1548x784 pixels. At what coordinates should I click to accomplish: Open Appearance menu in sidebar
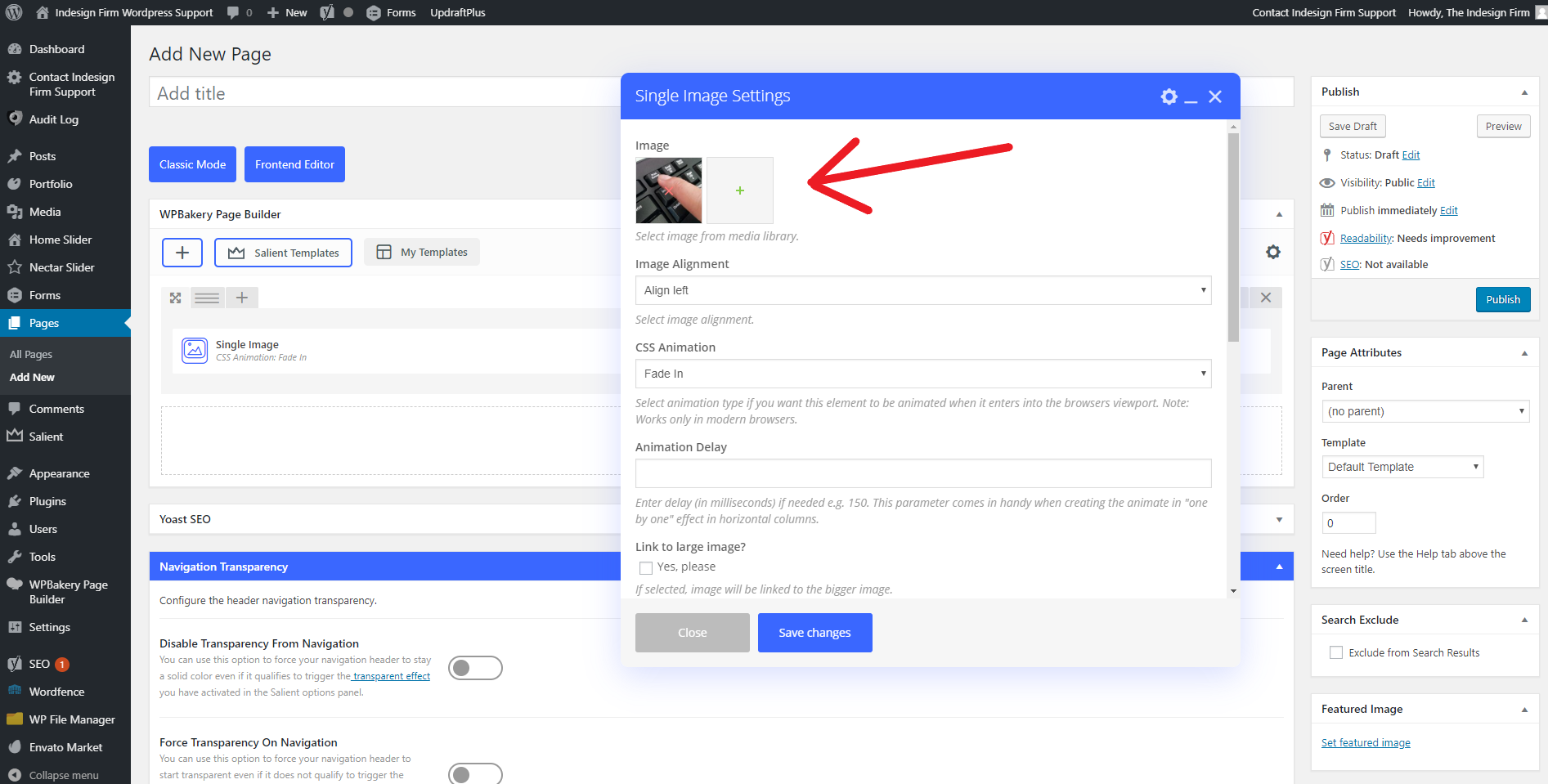tap(59, 473)
